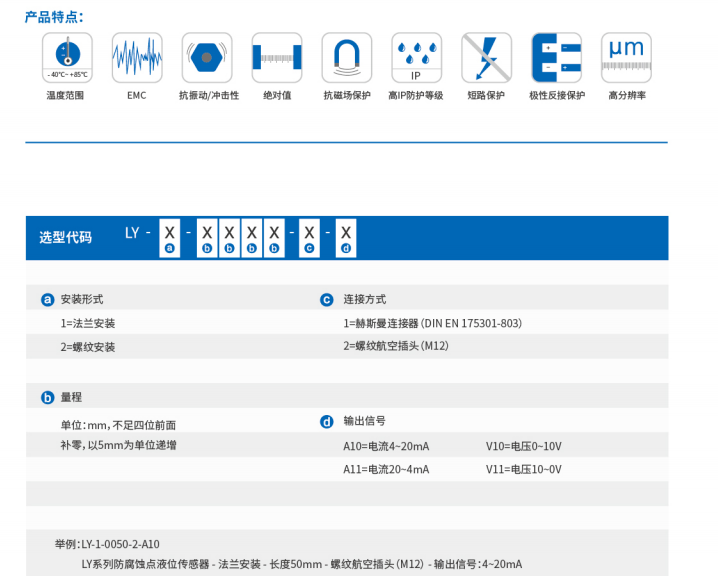This screenshot has width=718, height=576.
Task: Click the vibration/shock resistance hexagon icon
Action: 207,58
